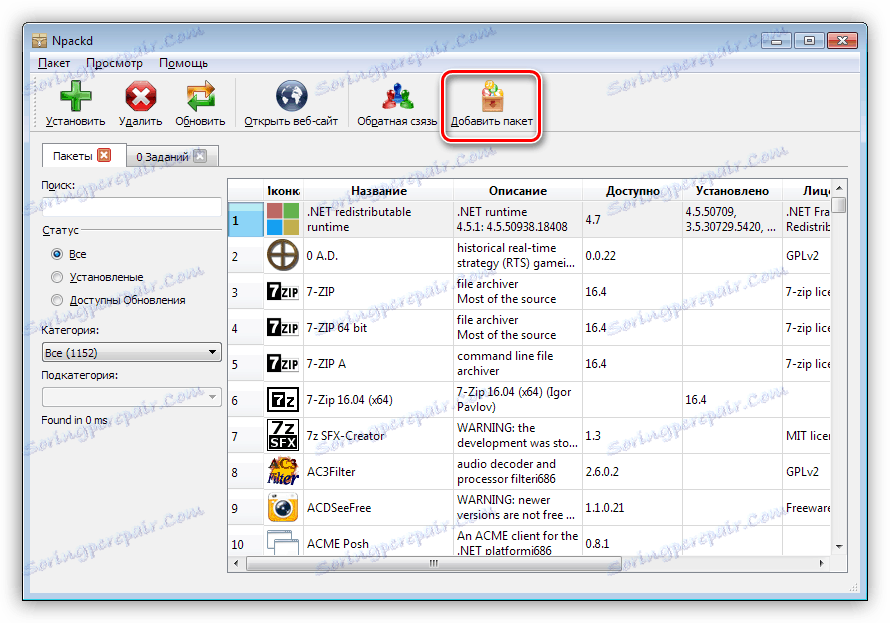Click the ACME Posh package icon
The width and height of the screenshot is (890, 623).
pos(283,542)
